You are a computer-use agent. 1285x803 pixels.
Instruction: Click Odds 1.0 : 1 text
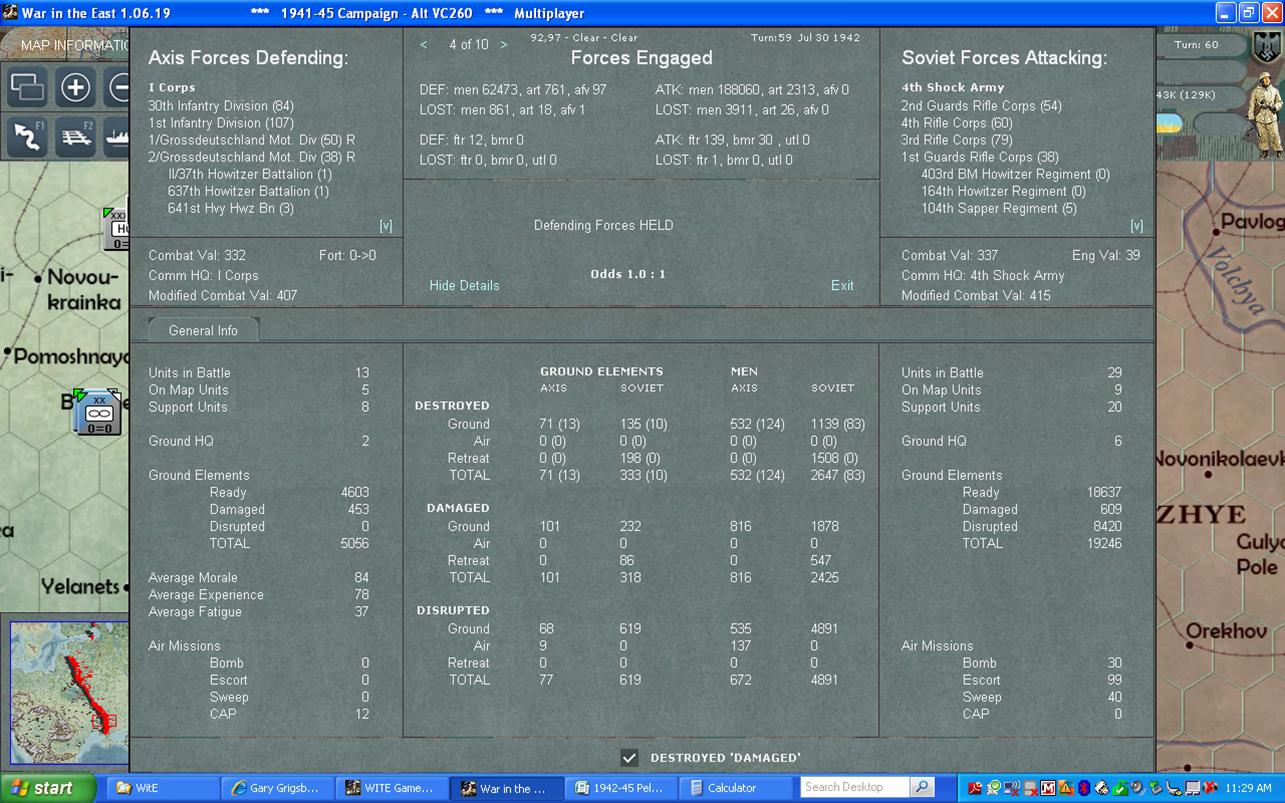[x=628, y=274]
